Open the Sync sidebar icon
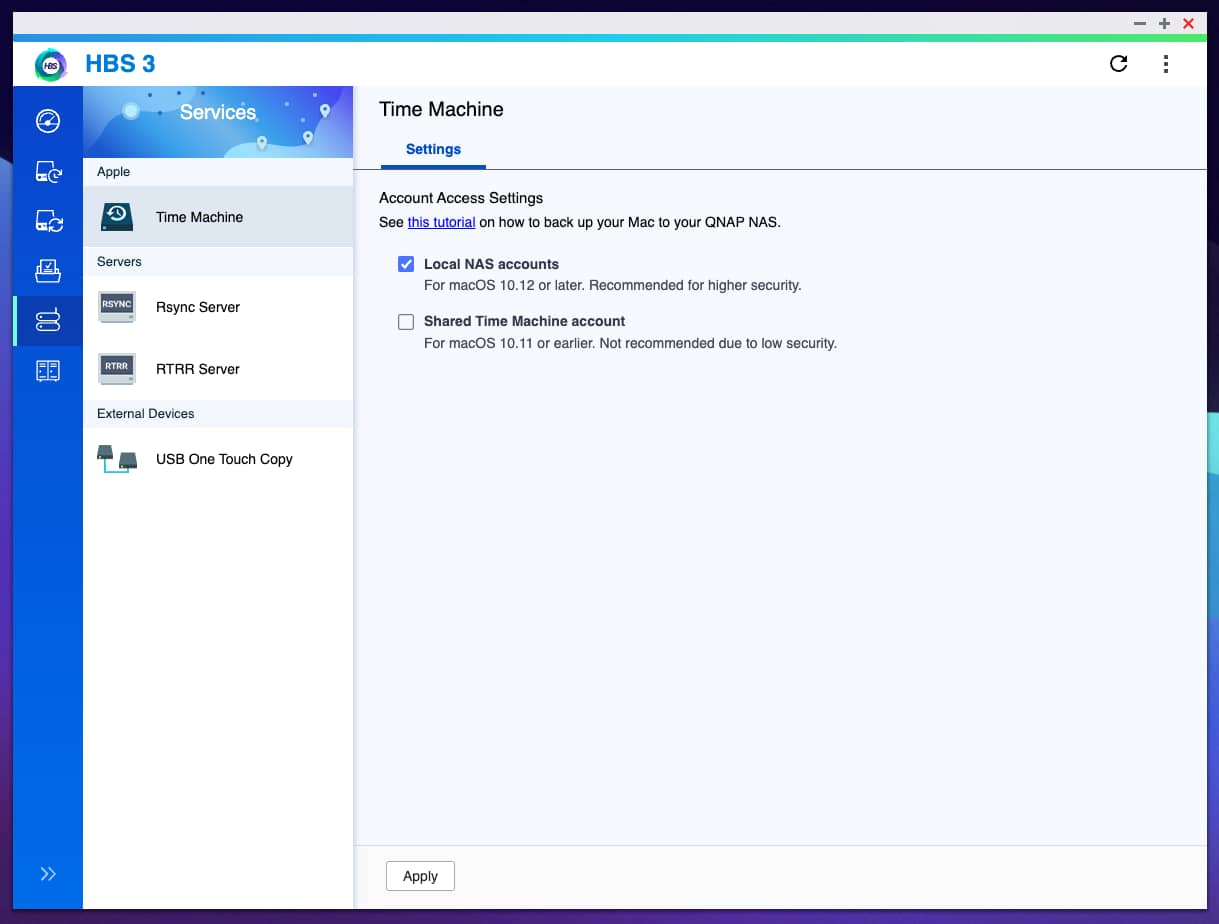This screenshot has width=1219, height=924. click(48, 221)
